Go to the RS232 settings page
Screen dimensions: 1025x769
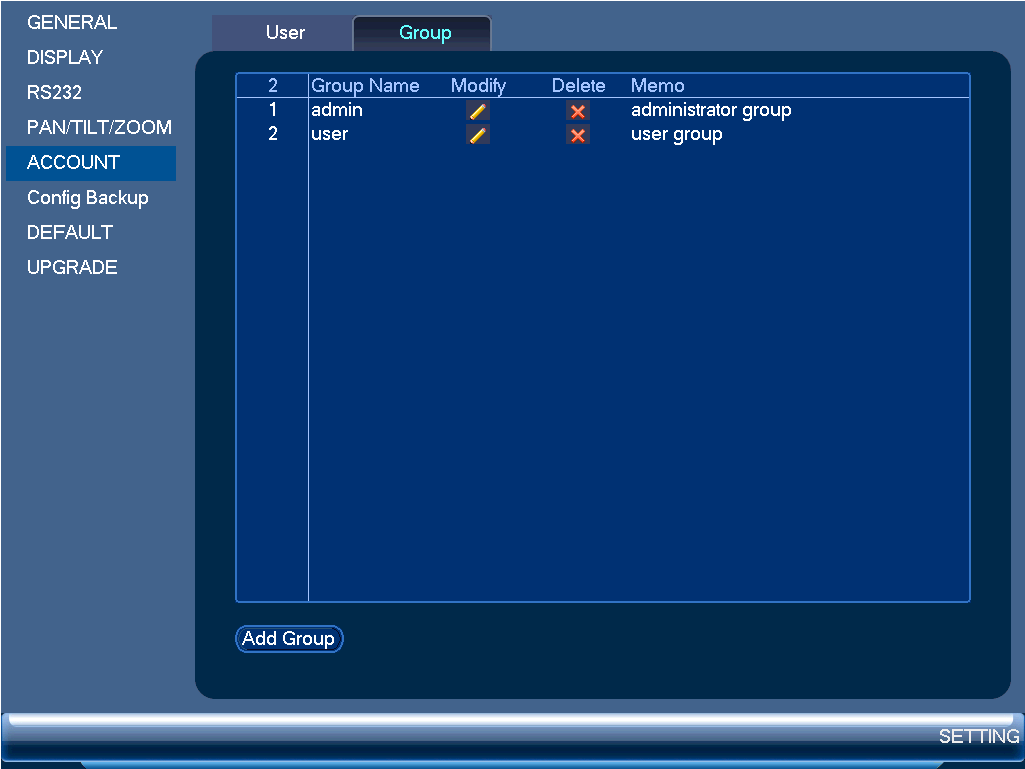point(54,92)
